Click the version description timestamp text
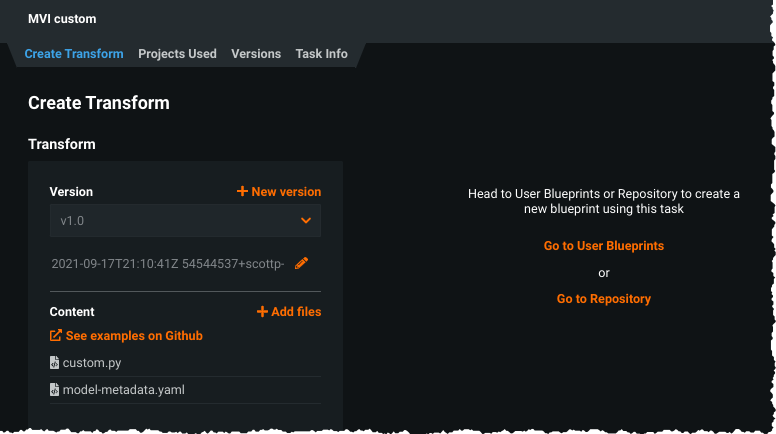776x434 pixels. [x=168, y=264]
